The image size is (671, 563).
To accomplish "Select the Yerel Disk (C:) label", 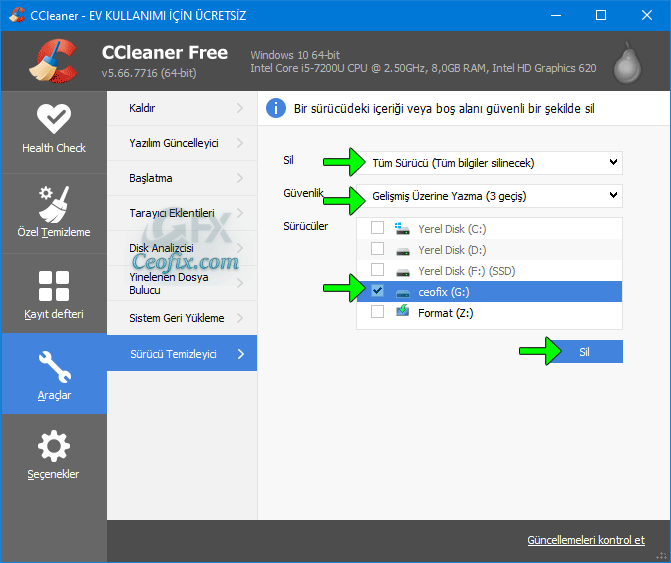I will click(452, 229).
